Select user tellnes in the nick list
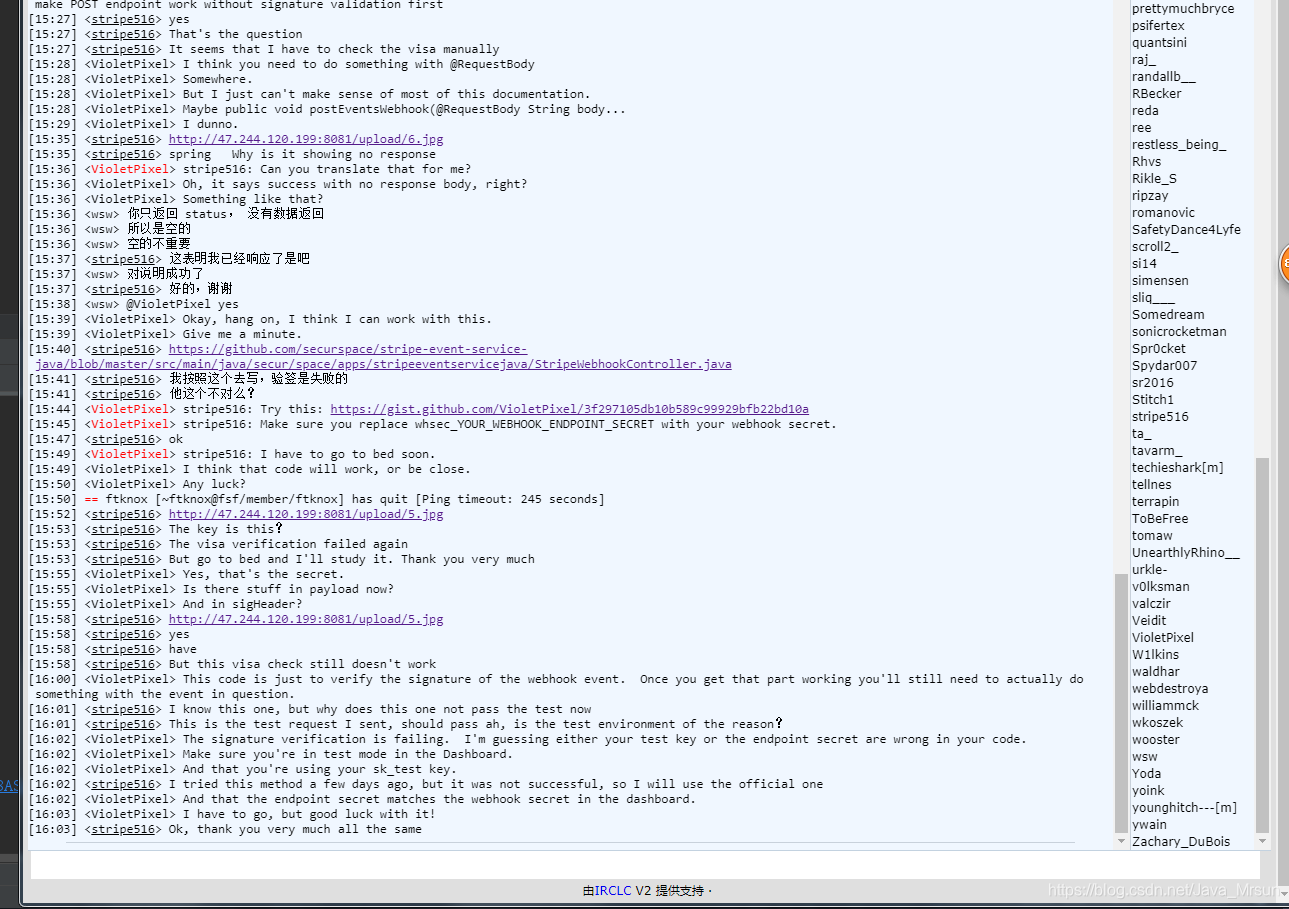Screen dimensions: 1289x909 point(1152,485)
